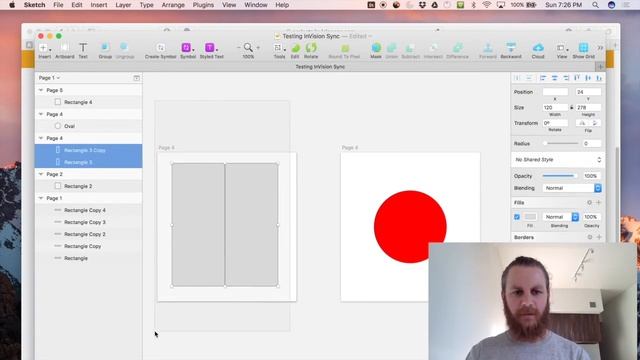Click the zoom out minus button
Viewport: 640px width, 360px height.
coord(238,48)
